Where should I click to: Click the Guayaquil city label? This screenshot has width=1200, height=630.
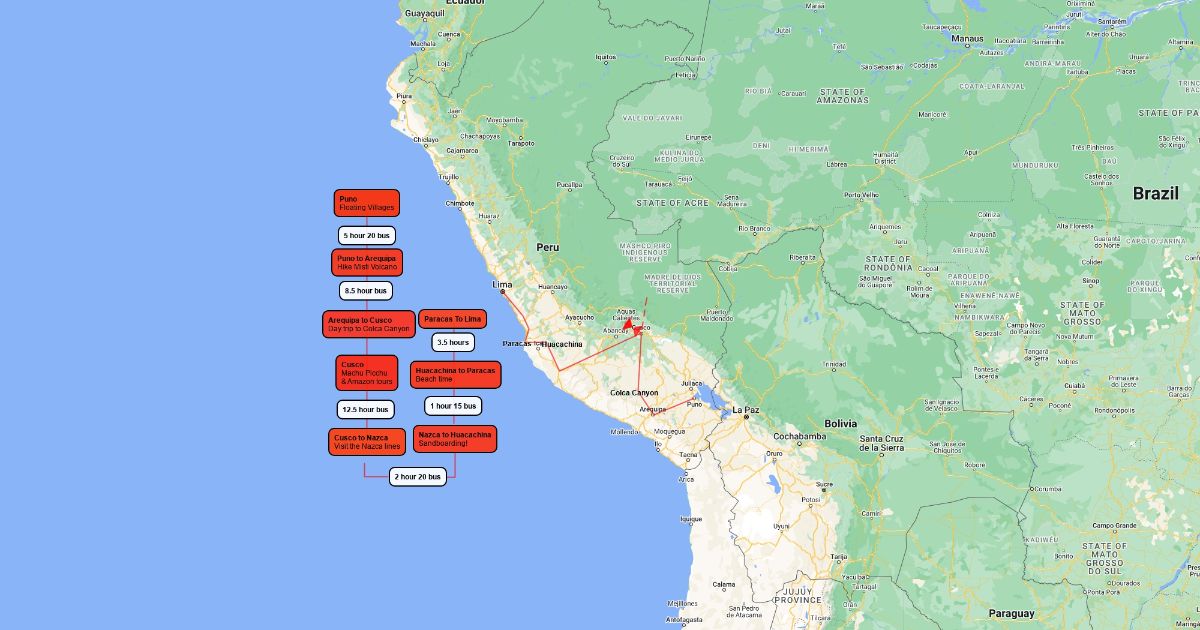424,14
